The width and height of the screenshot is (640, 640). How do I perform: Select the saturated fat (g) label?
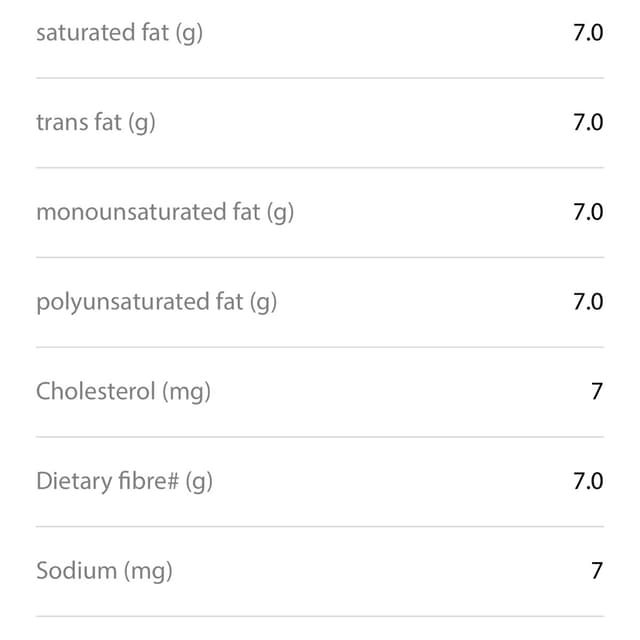(119, 33)
